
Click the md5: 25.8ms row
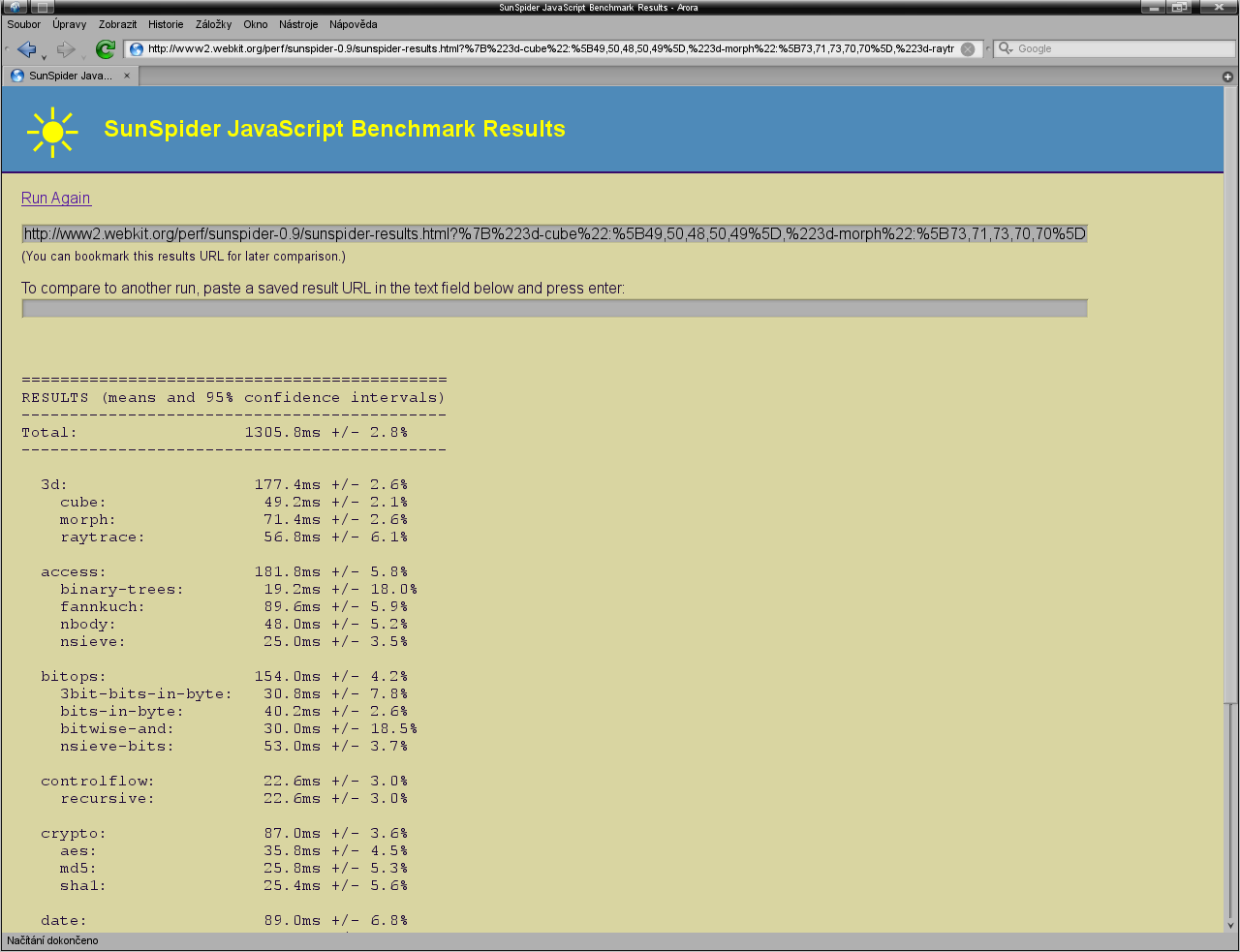234,868
